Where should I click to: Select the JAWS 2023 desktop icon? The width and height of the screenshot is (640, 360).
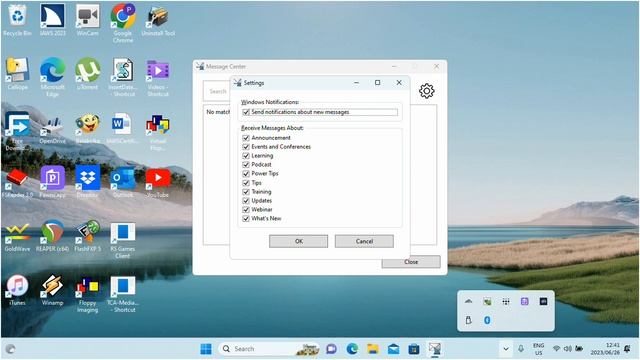(53, 20)
